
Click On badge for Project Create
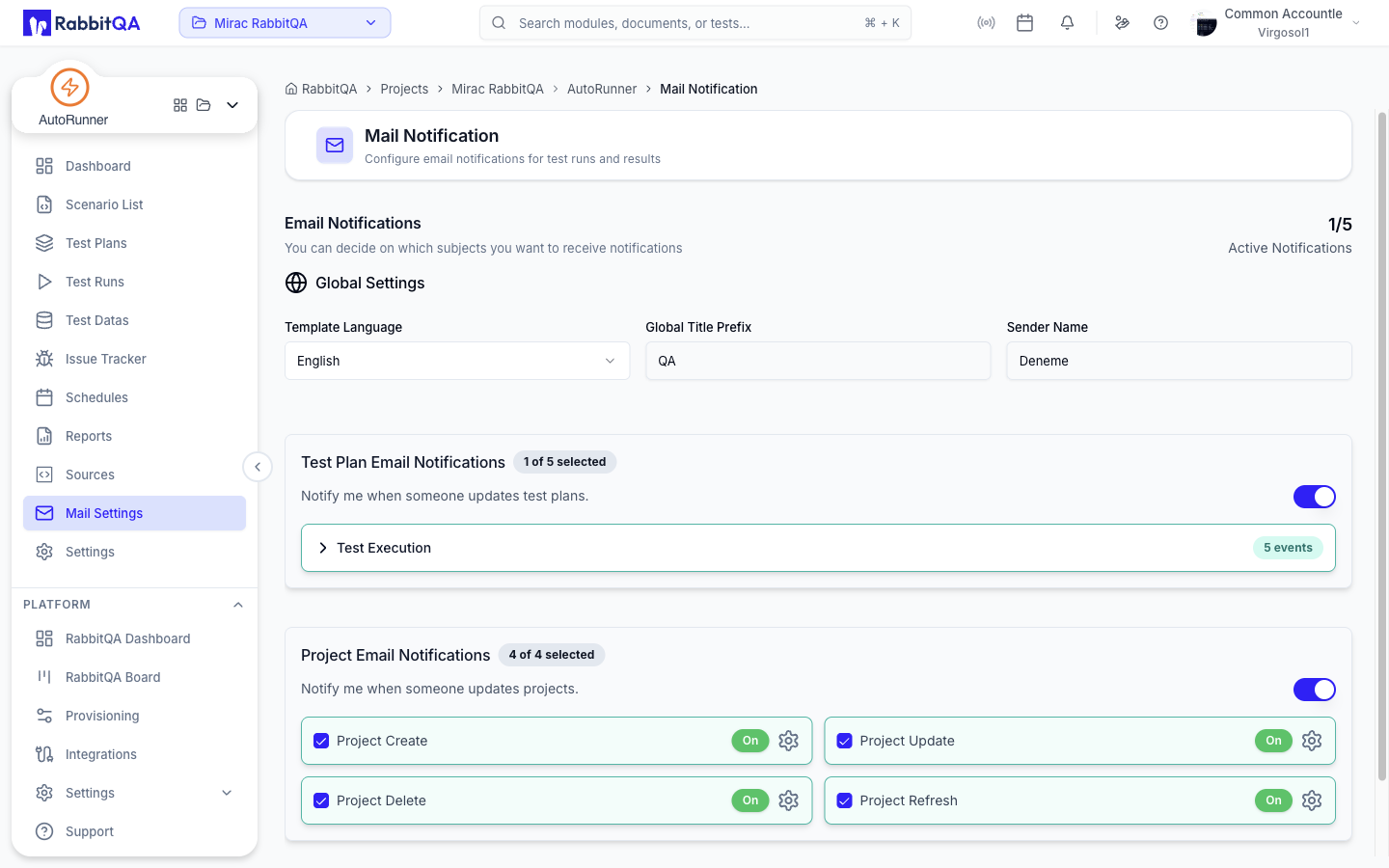tap(750, 741)
